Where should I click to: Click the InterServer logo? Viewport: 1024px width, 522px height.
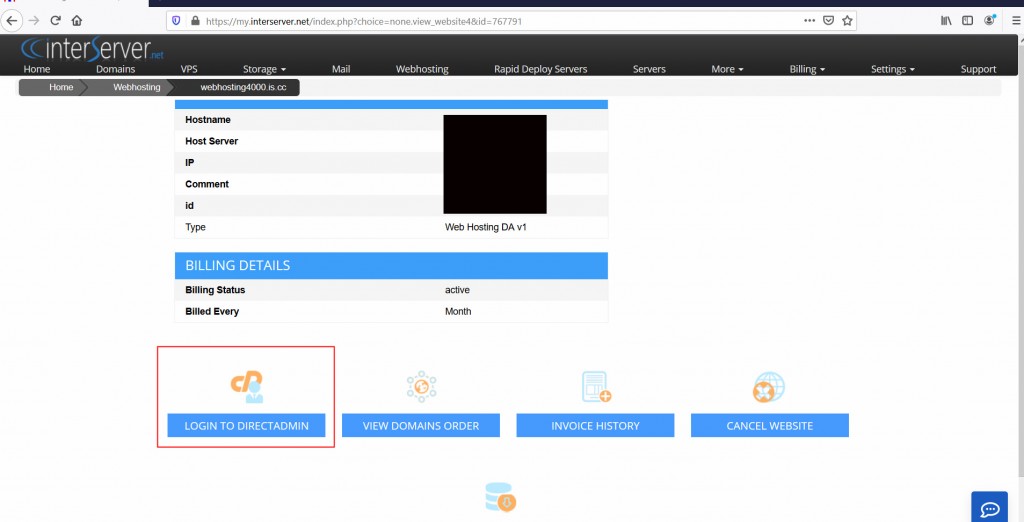92,49
